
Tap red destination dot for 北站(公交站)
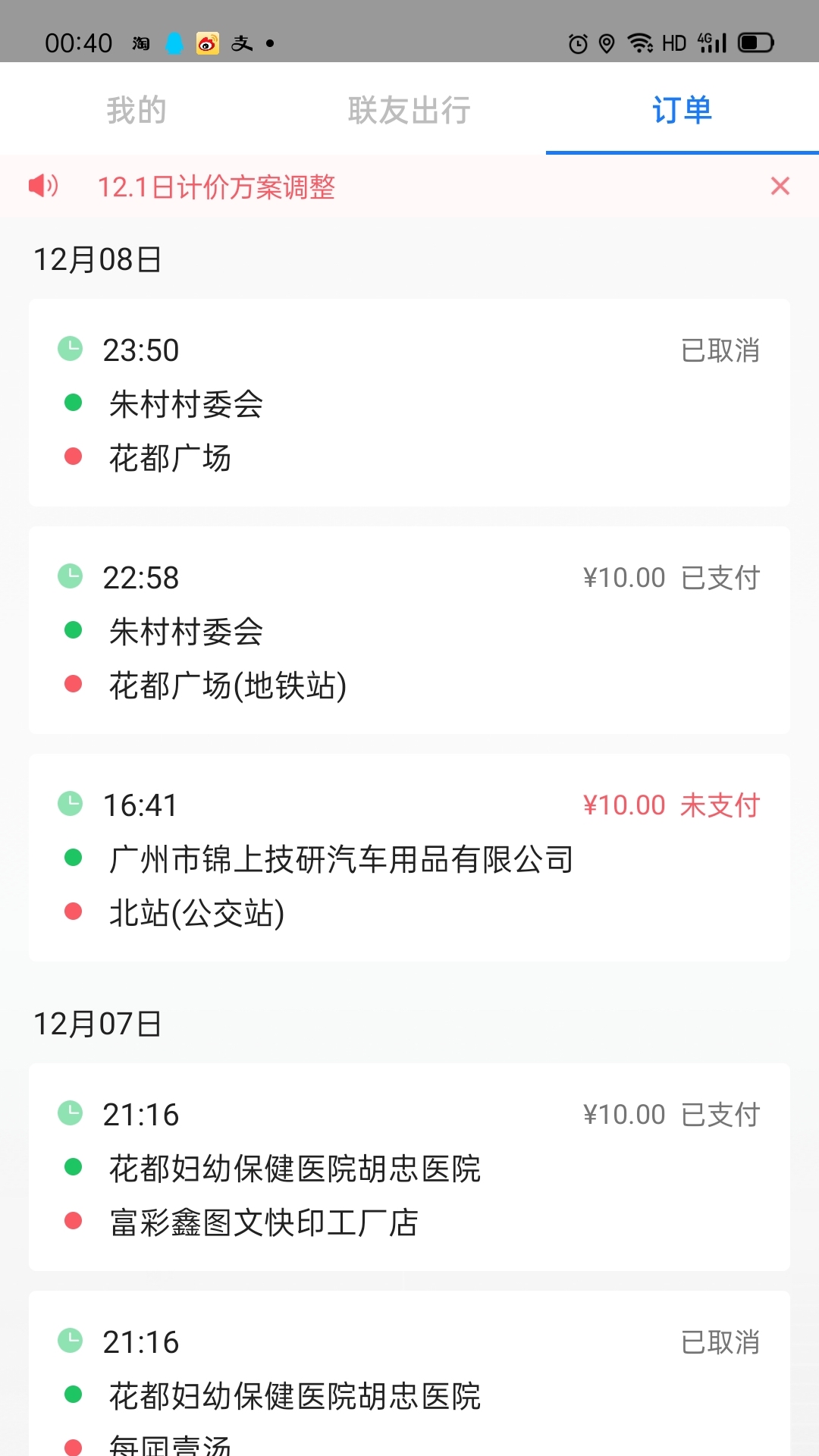(74, 912)
